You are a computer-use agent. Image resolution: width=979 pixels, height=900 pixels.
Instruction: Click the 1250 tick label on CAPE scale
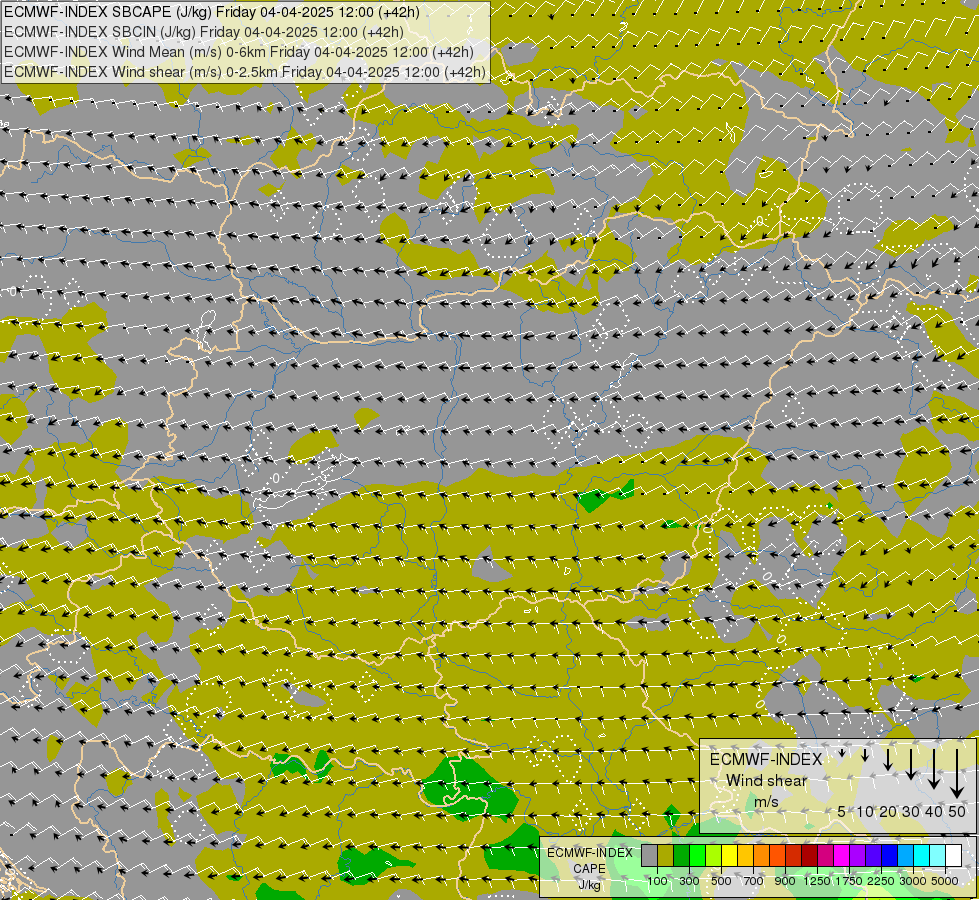pyautogui.click(x=817, y=881)
